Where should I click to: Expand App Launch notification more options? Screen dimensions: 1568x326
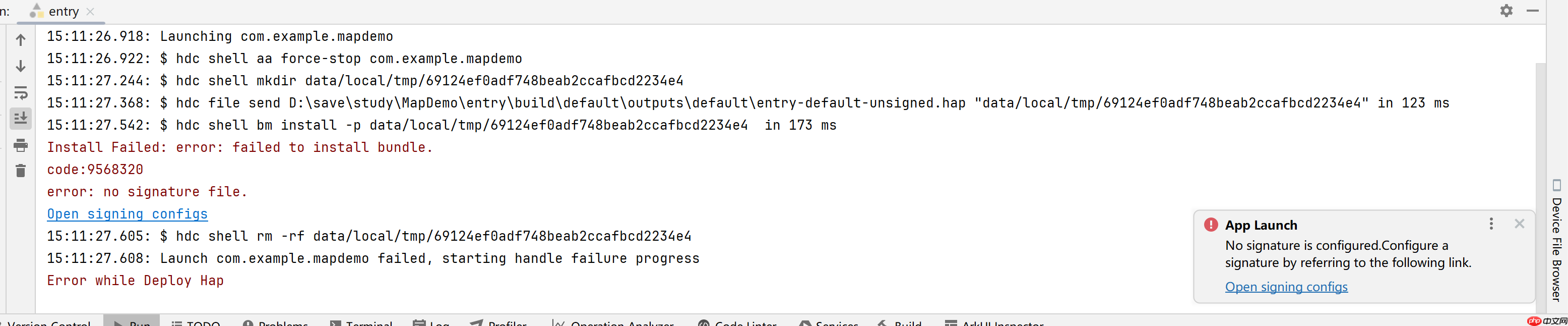[x=1491, y=224]
